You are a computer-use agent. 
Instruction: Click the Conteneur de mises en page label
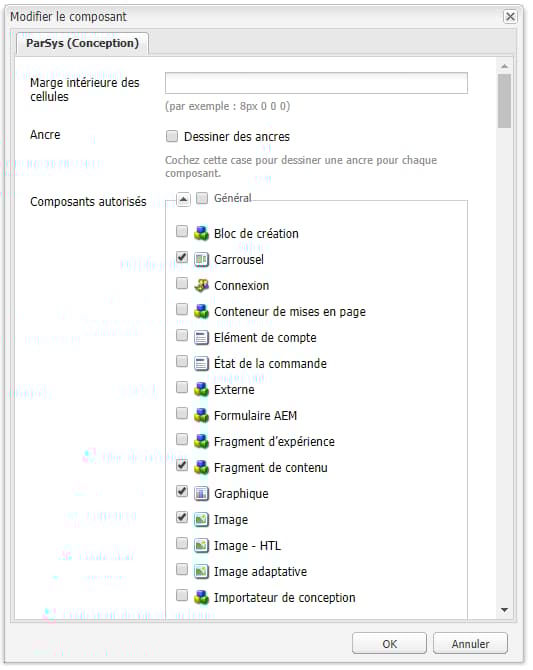(290, 312)
